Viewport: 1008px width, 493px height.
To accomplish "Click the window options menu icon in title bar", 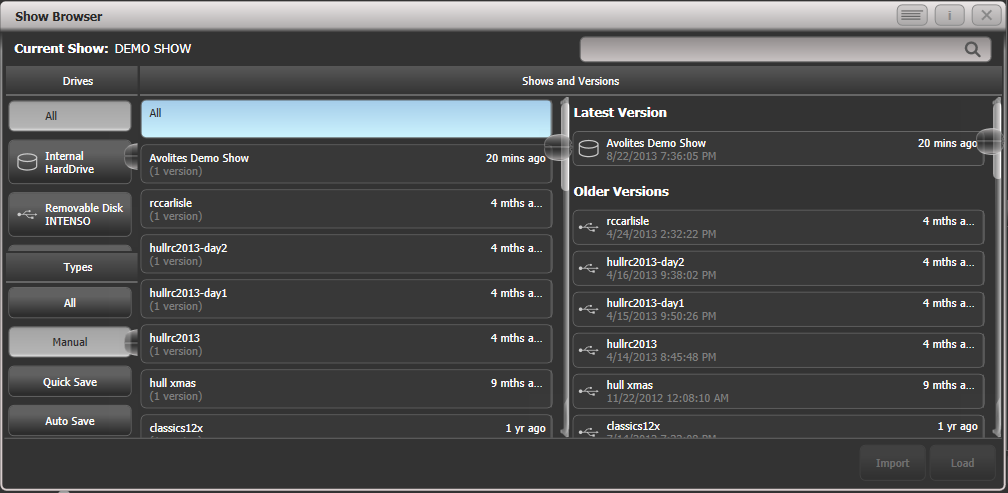I will 912,15.
